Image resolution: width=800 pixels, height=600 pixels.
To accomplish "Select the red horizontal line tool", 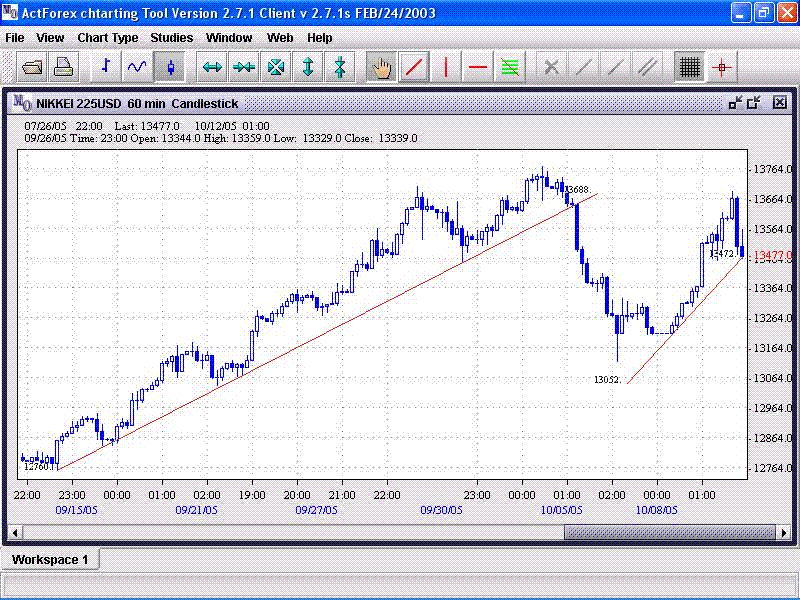I will pos(478,67).
